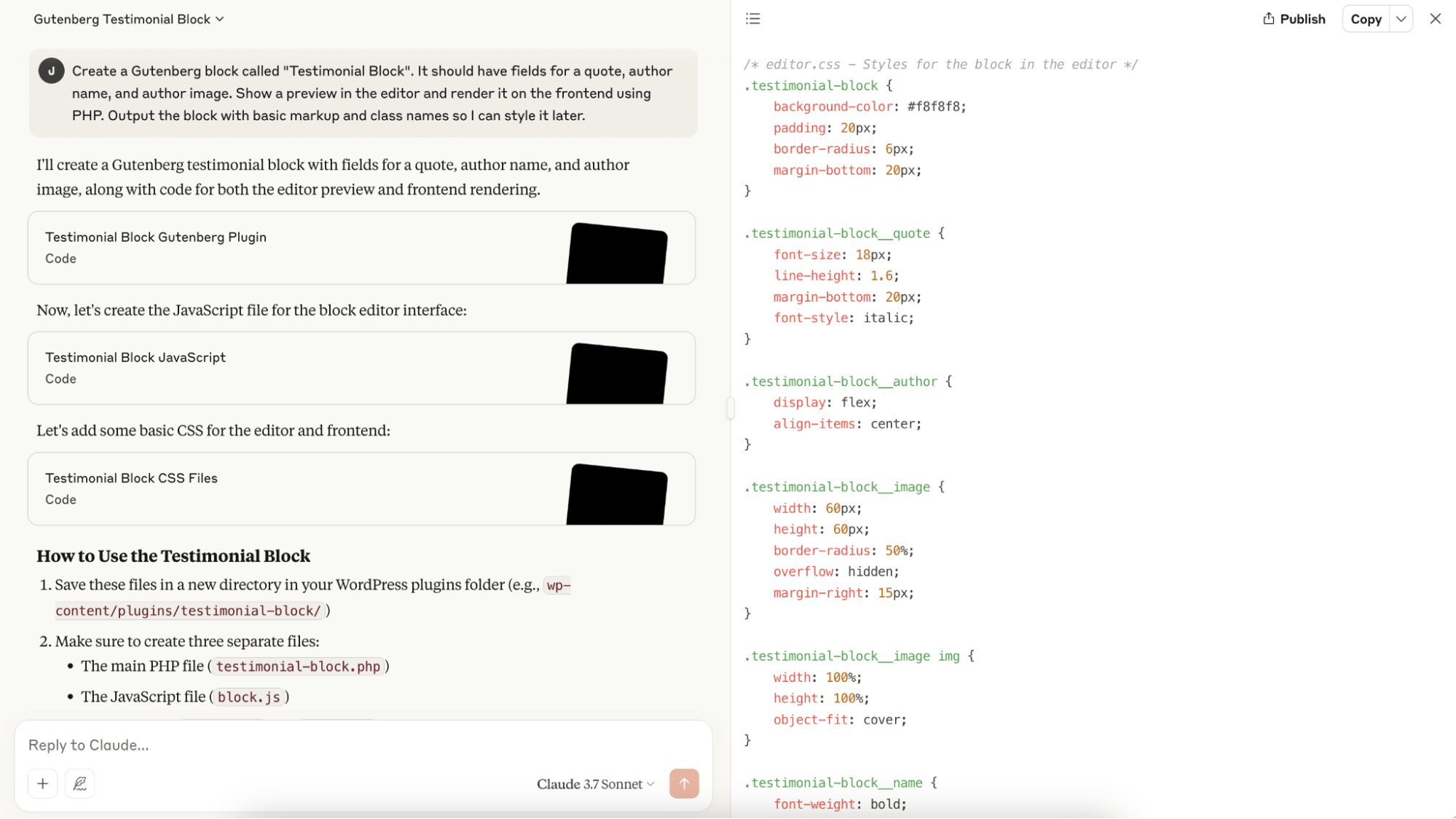
Task: Close the code artifact panel
Action: tap(1436, 19)
